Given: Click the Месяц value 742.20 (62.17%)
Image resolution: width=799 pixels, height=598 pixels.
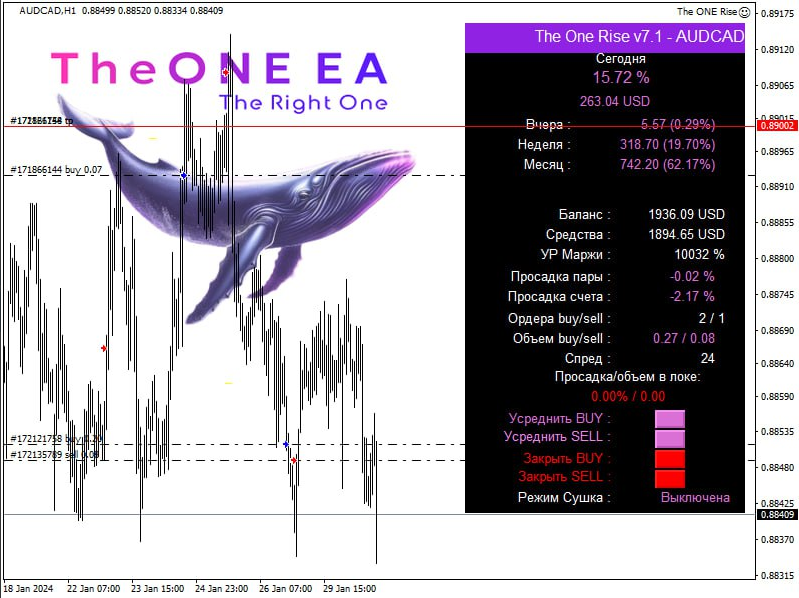Looking at the screenshot, I should [x=668, y=165].
